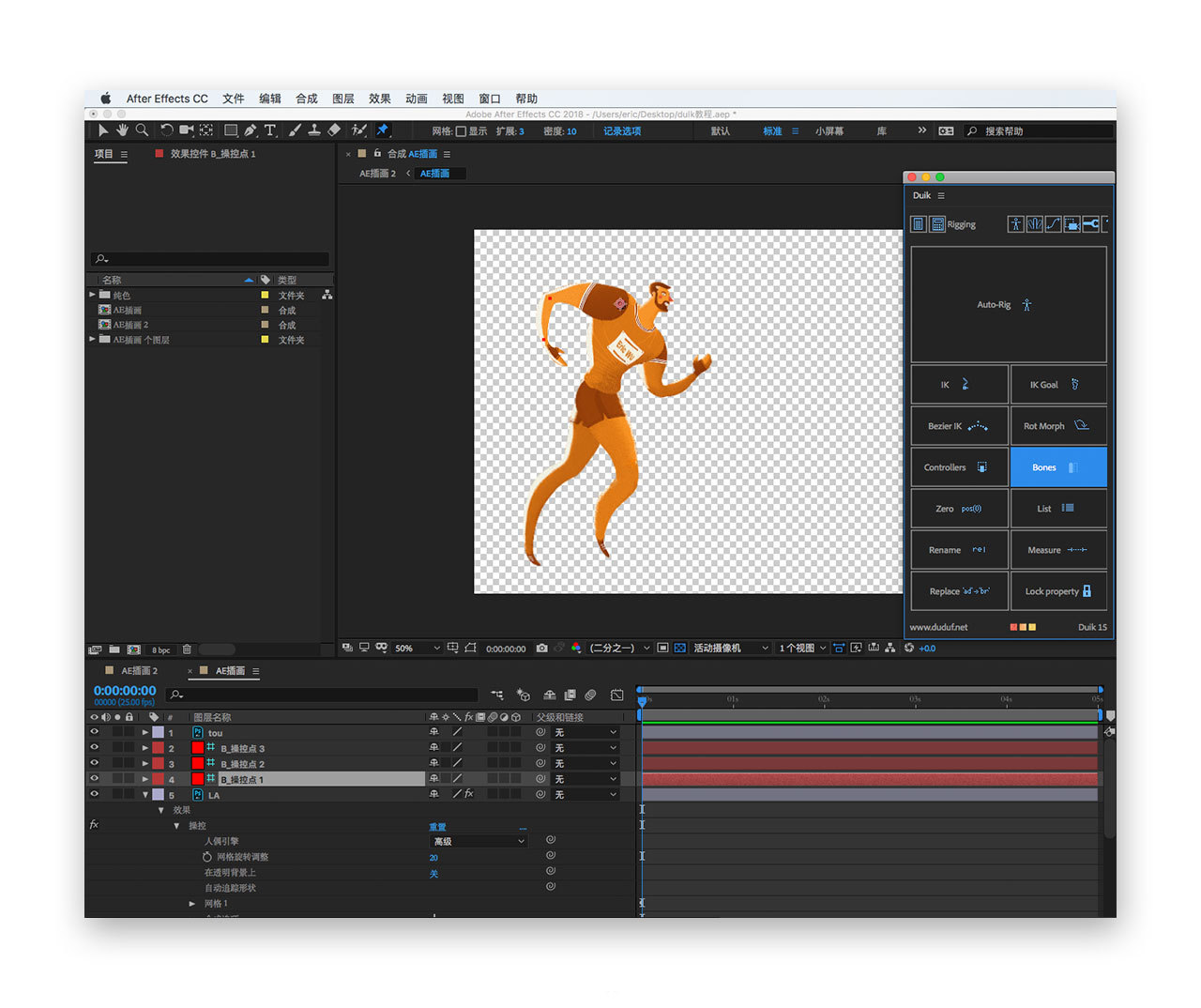Open the (二分之一) resolution dropdown
Viewport: 1201px width, 1008px height.
(x=619, y=648)
